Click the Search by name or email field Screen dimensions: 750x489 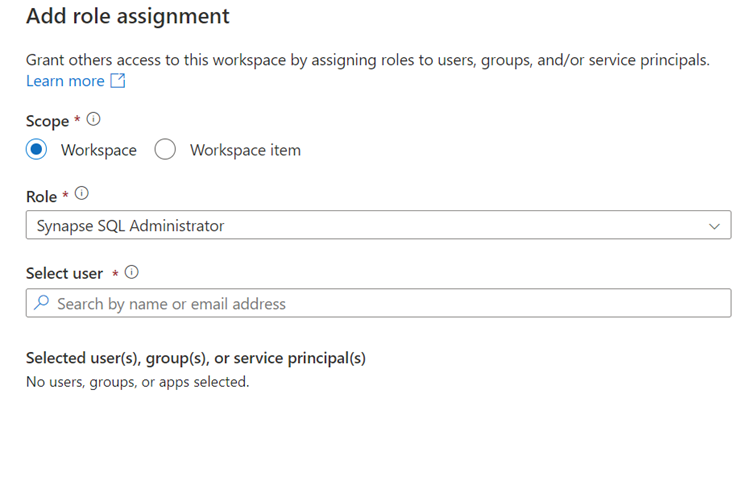pos(378,303)
